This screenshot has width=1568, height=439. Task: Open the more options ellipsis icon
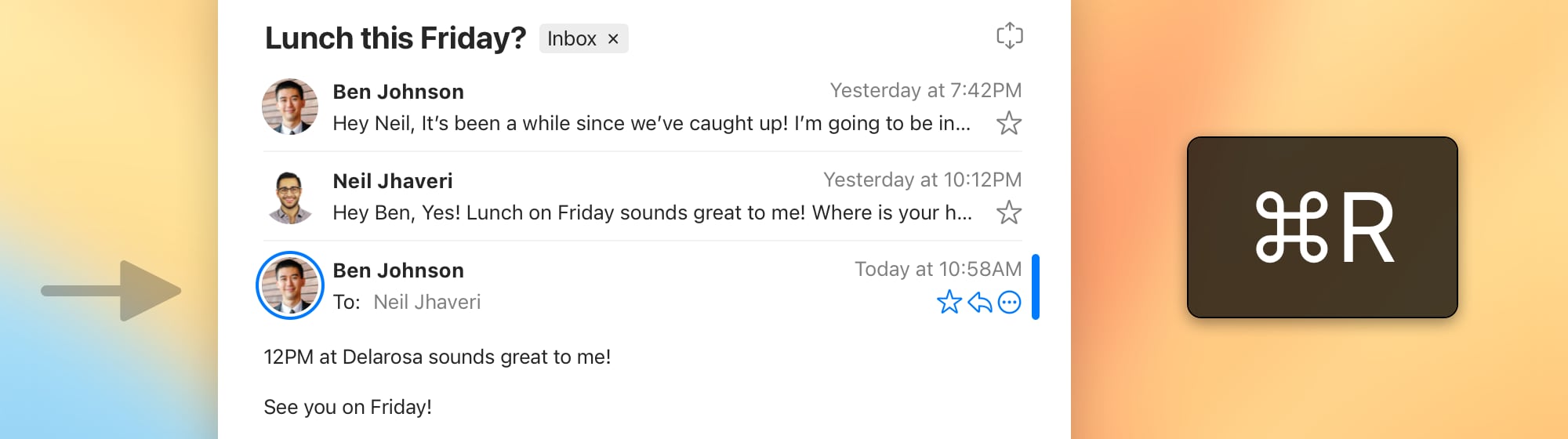tap(1010, 302)
